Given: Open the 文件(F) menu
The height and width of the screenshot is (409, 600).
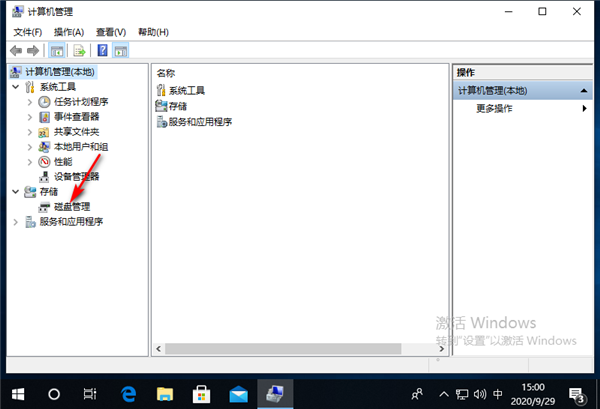Looking at the screenshot, I should point(28,32).
